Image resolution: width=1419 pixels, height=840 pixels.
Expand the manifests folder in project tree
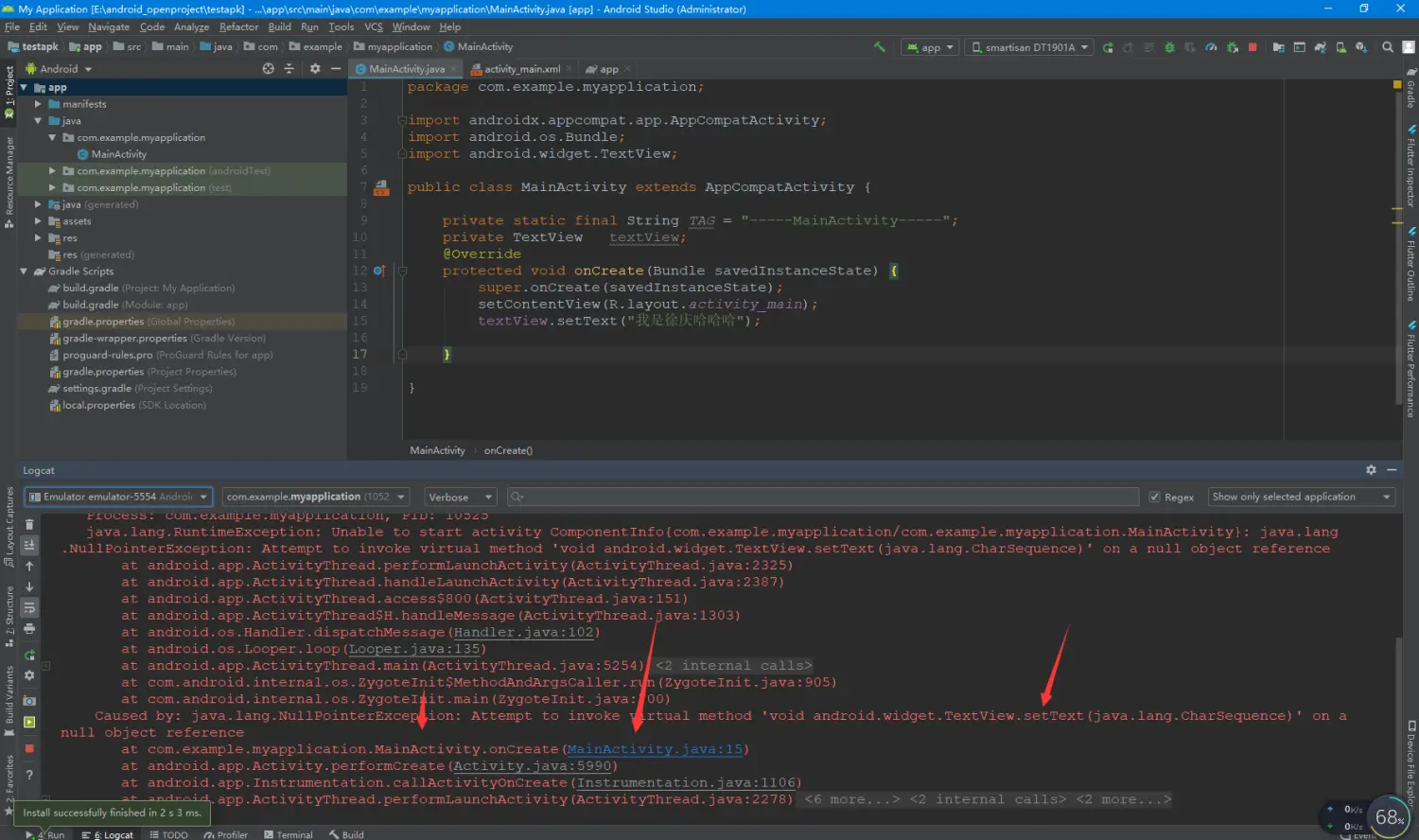click(38, 104)
